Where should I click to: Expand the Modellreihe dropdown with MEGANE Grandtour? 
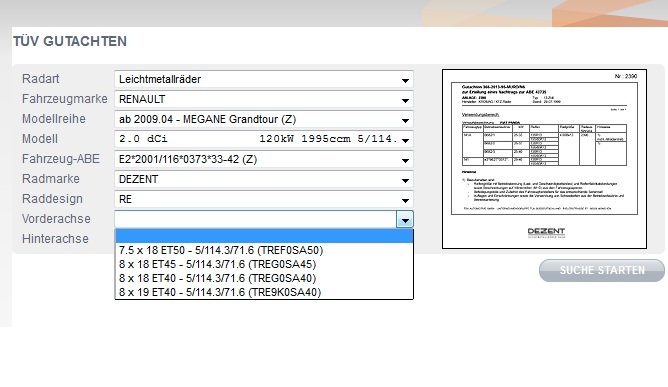pyautogui.click(x=264, y=119)
